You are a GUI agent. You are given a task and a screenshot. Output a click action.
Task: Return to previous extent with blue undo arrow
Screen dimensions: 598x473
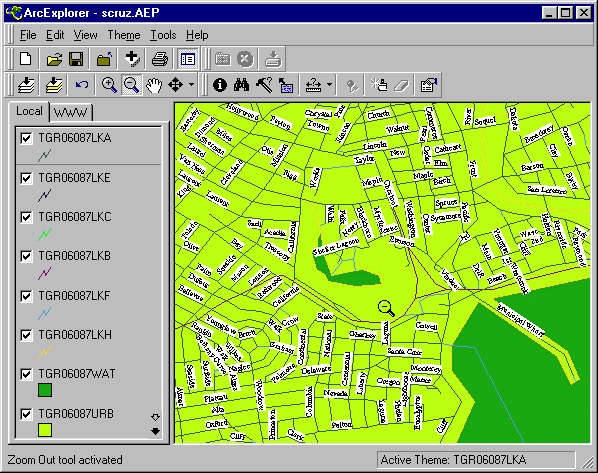[82, 85]
